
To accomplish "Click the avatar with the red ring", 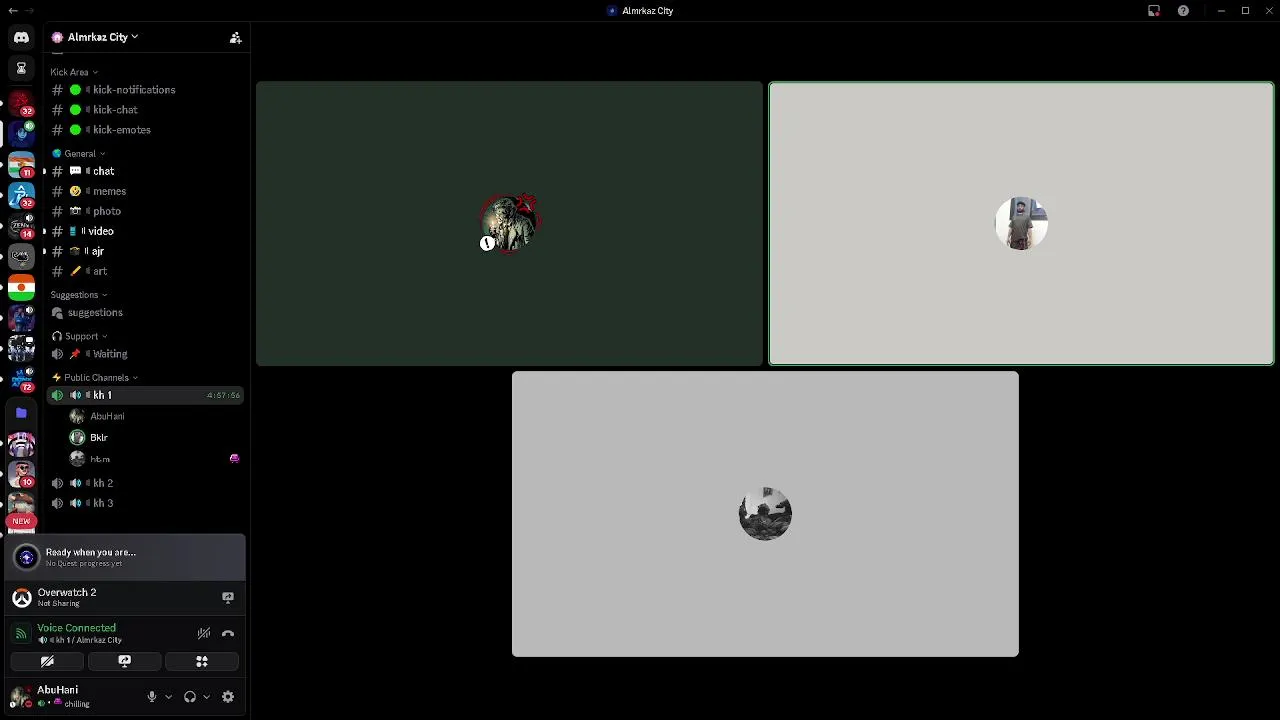I will point(510,223).
